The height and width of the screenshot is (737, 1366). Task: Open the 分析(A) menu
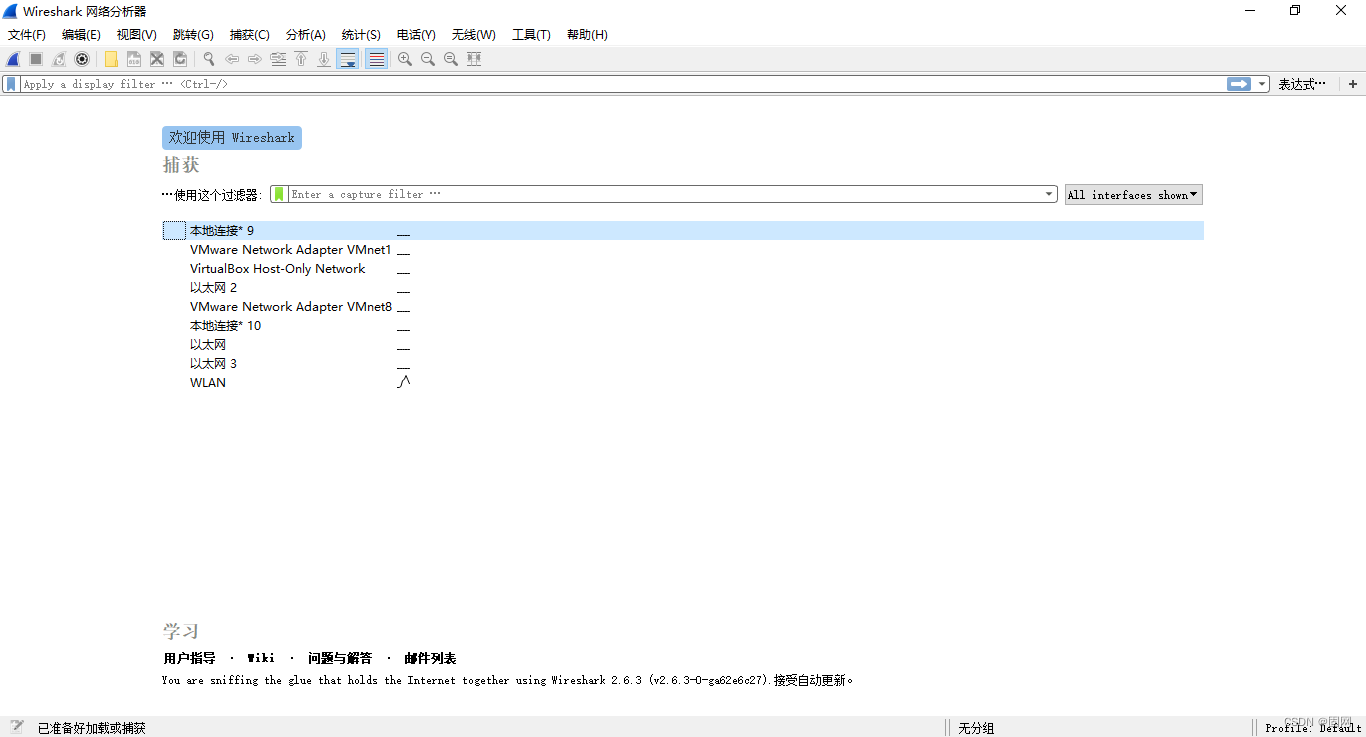click(x=306, y=35)
